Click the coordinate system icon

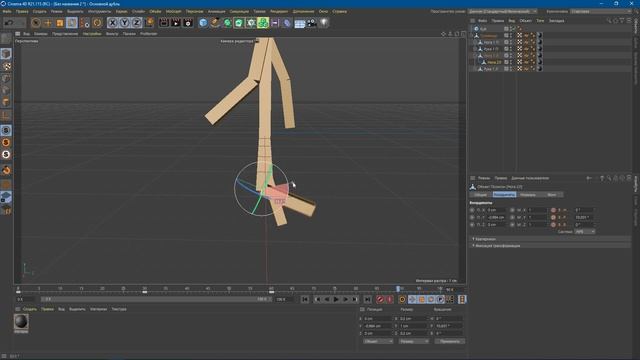click(149, 23)
